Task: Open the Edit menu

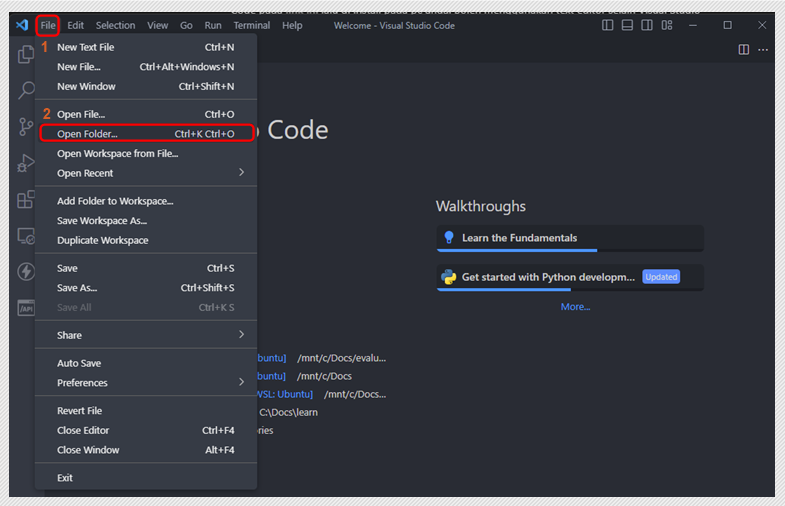Action: click(76, 25)
